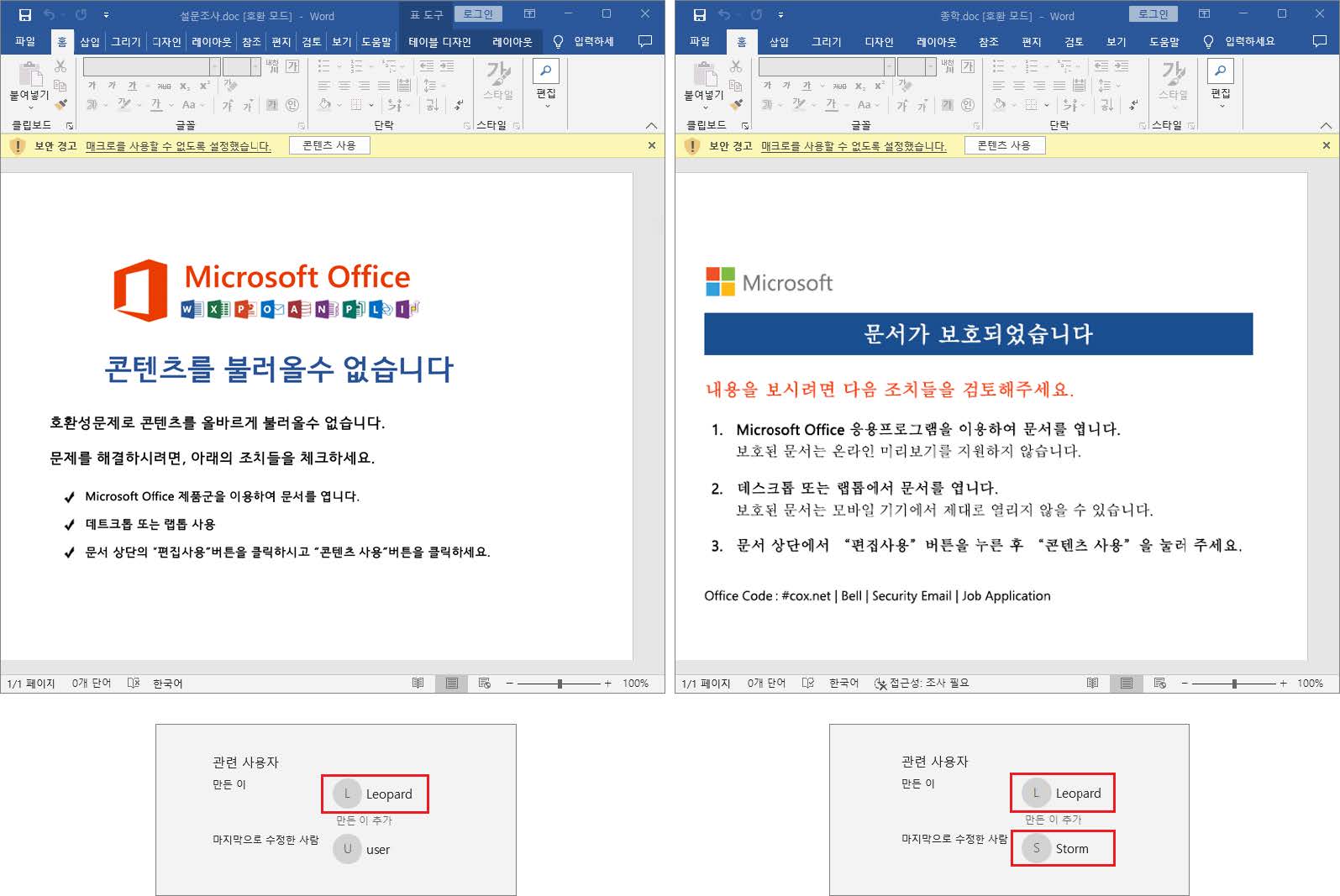Click the spelling check icon in left status bar
The height and width of the screenshot is (896, 1340).
click(x=133, y=683)
